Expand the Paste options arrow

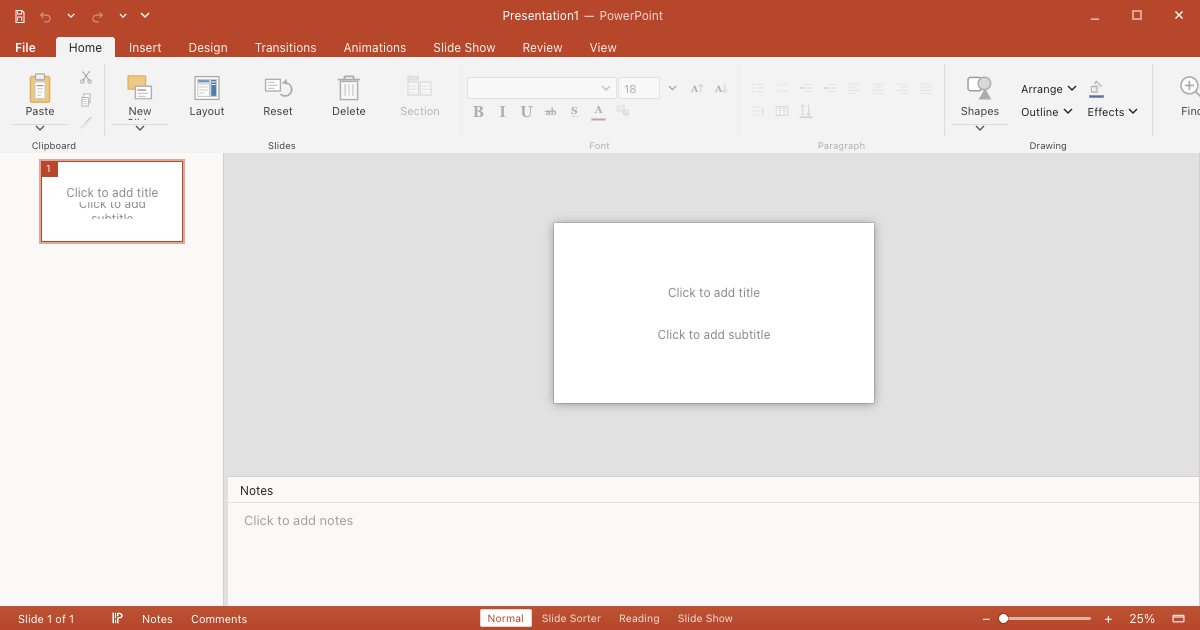tap(40, 128)
